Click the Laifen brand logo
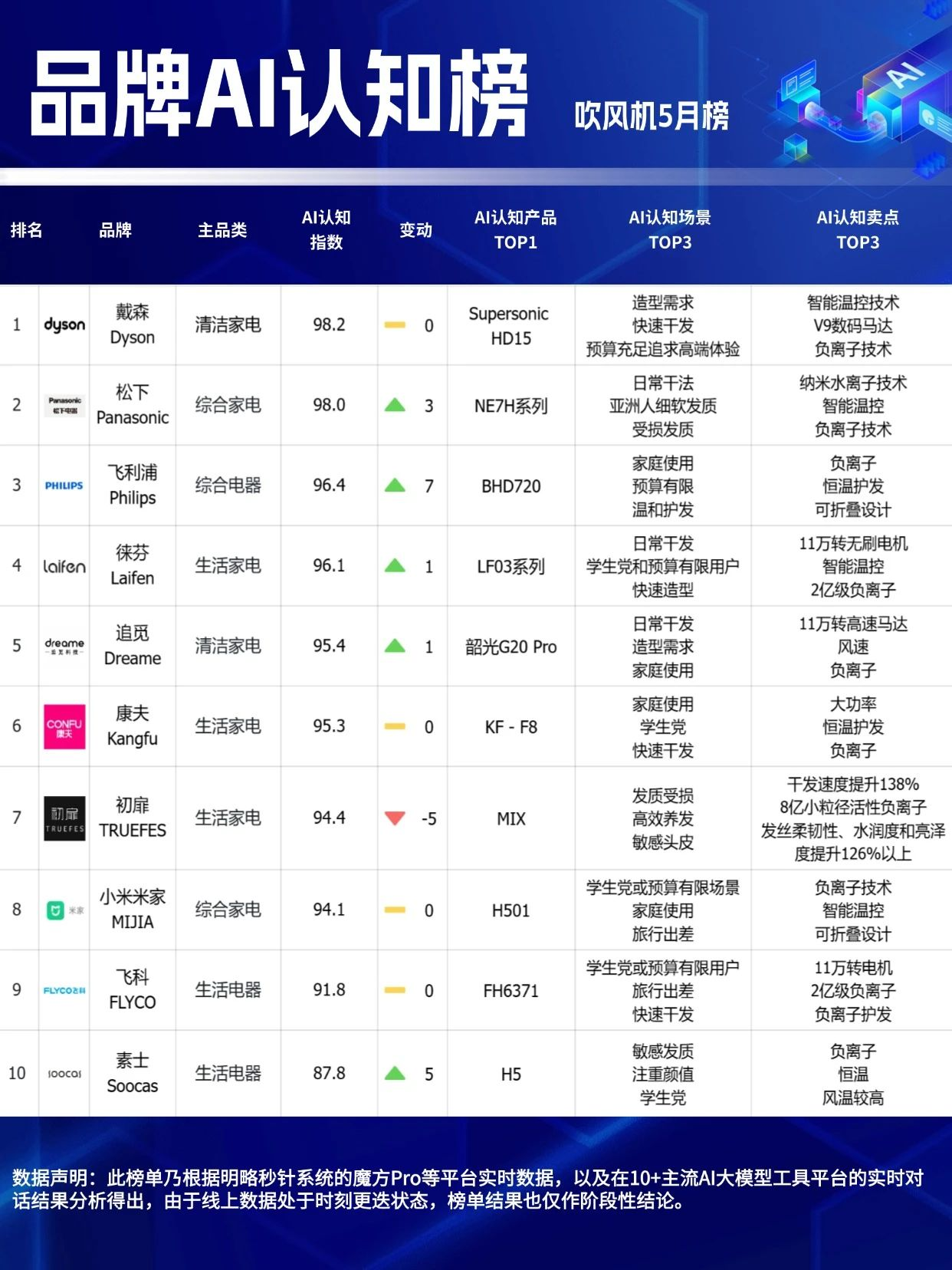 coord(64,567)
